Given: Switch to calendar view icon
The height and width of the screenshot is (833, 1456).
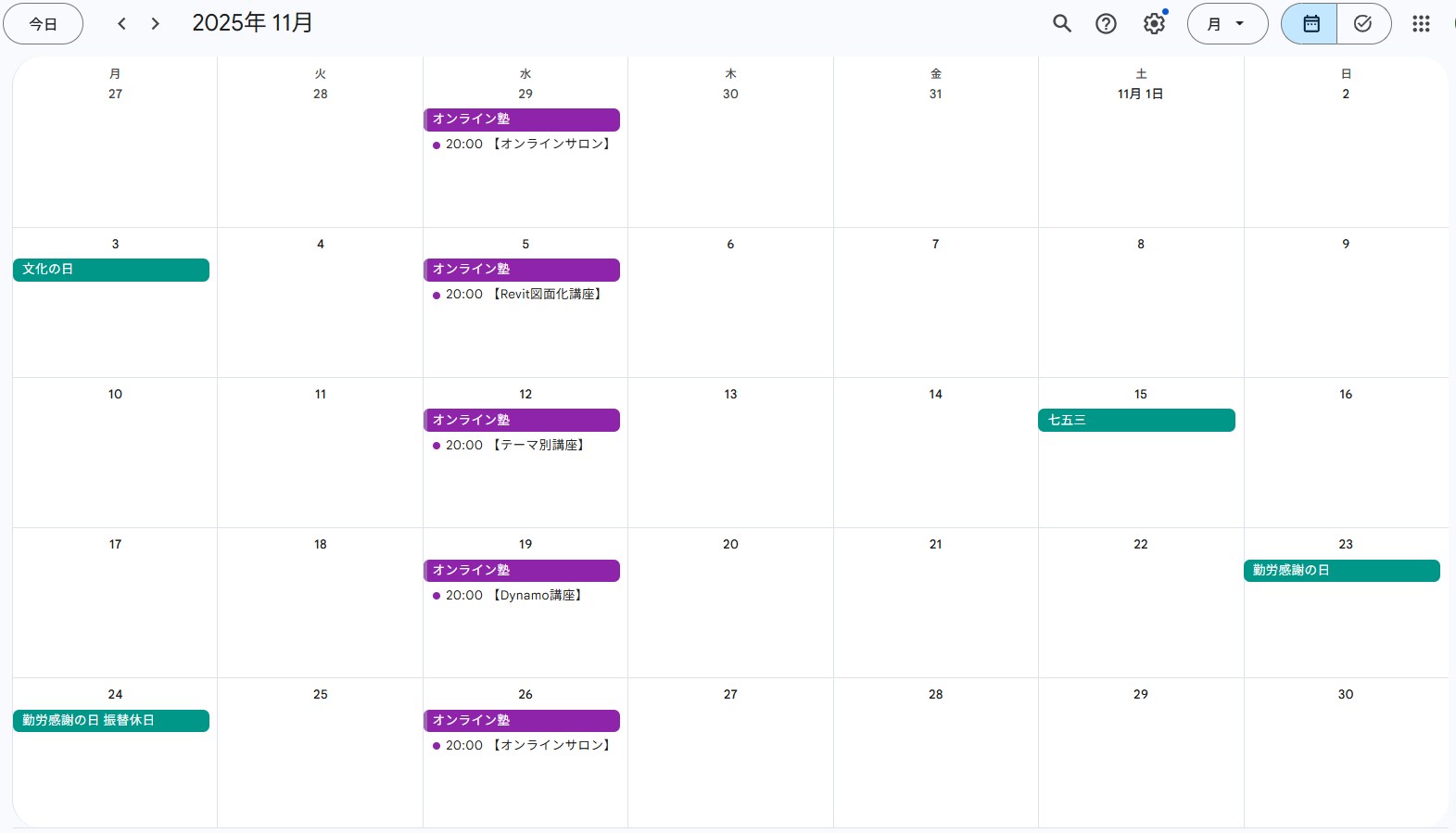Looking at the screenshot, I should (1310, 24).
